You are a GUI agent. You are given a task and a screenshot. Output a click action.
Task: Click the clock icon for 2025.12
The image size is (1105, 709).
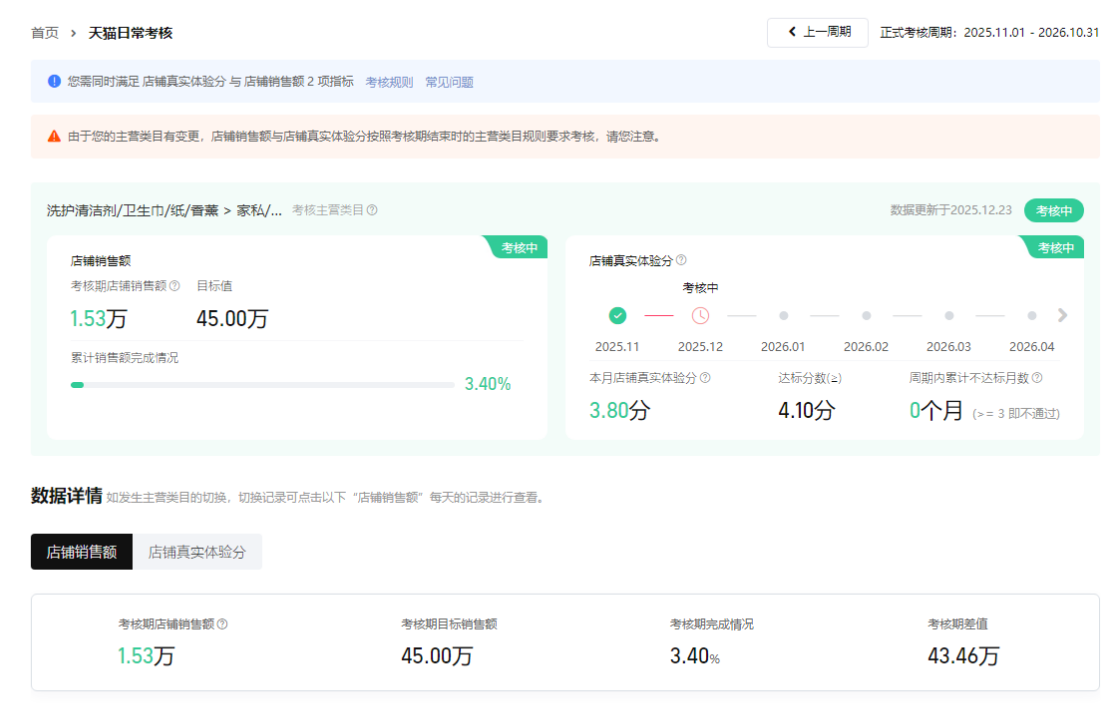tap(700, 315)
